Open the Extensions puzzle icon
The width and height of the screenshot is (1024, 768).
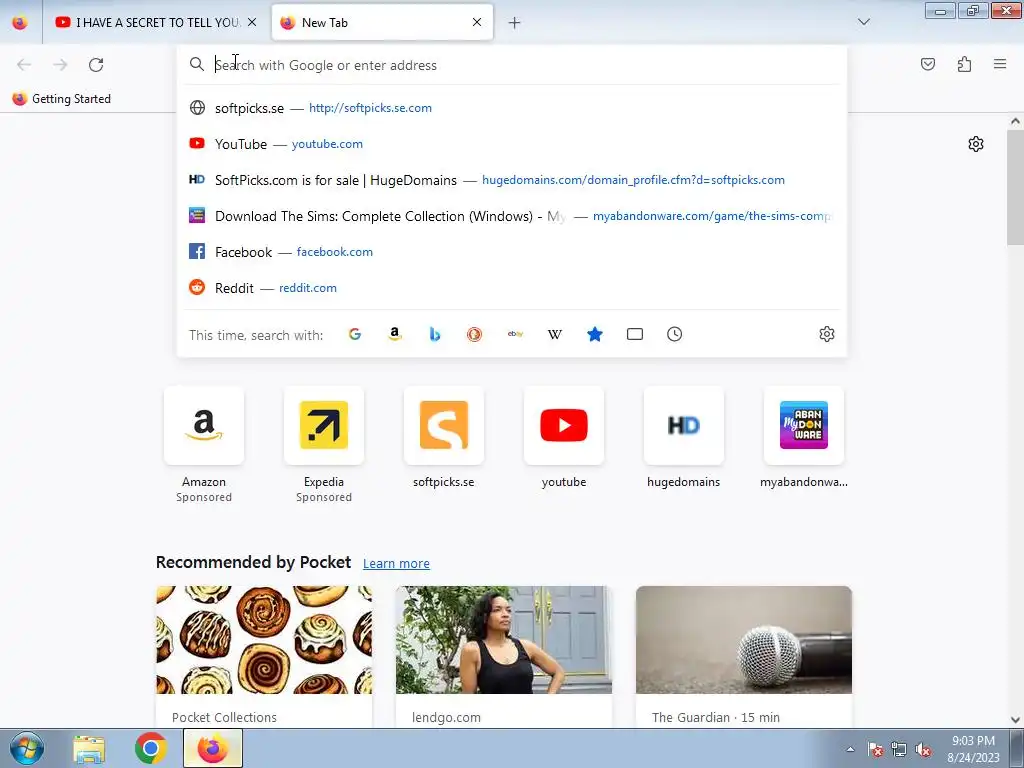click(x=964, y=64)
